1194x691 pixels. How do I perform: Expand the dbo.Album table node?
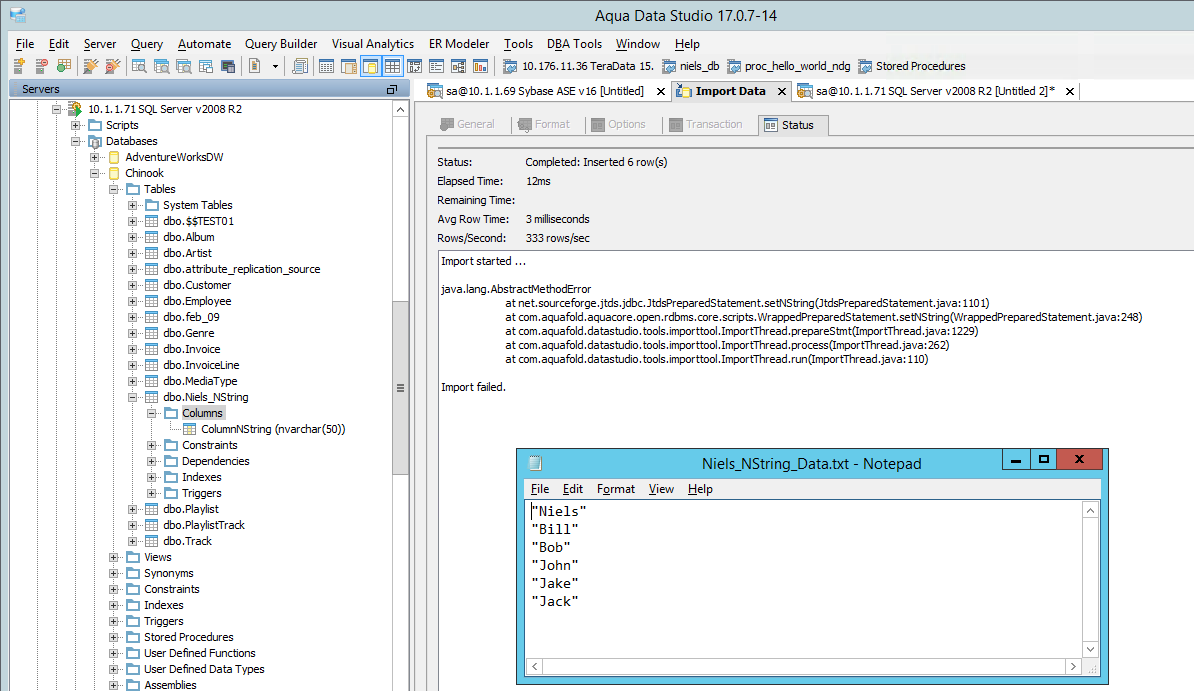(x=132, y=237)
